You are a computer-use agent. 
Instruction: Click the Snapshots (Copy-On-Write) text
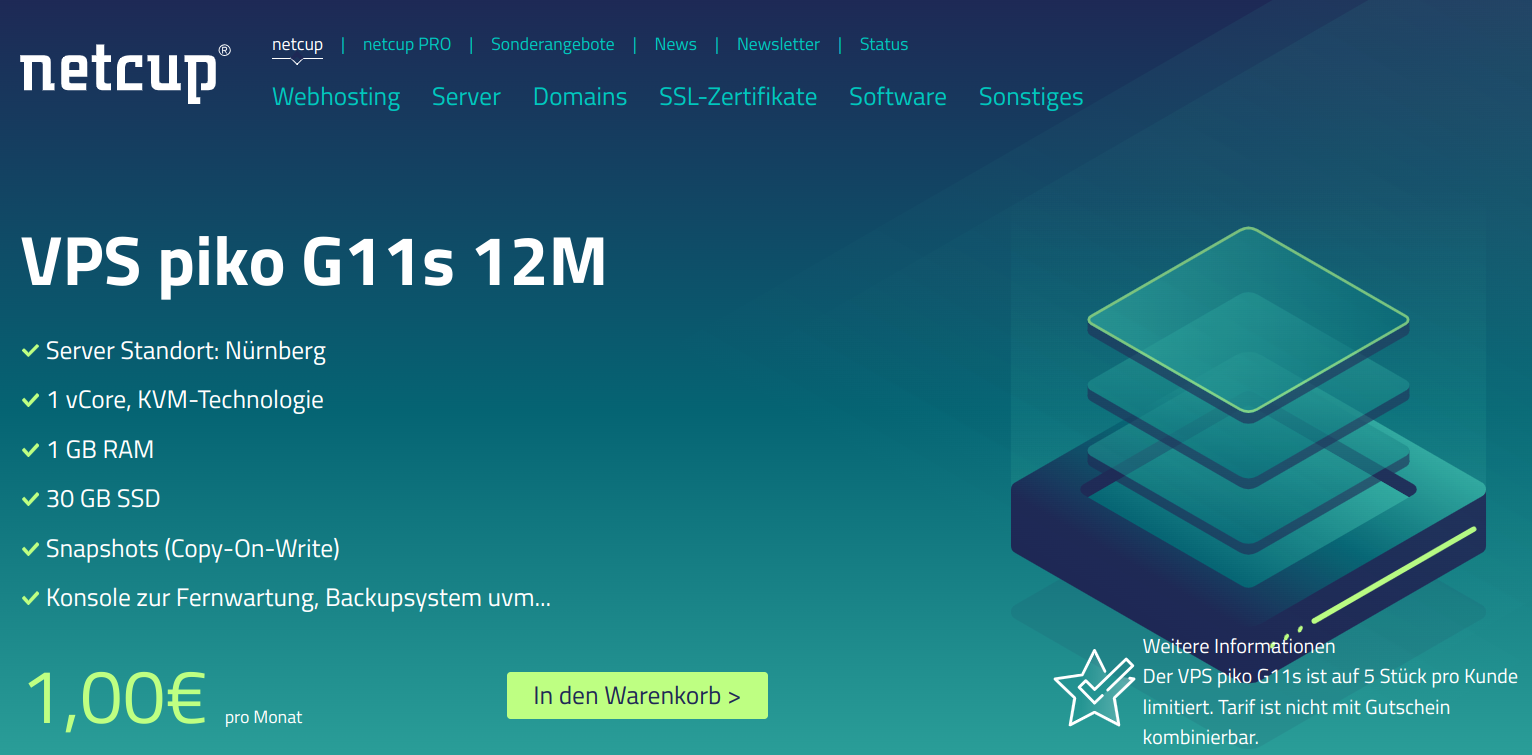coord(193,549)
